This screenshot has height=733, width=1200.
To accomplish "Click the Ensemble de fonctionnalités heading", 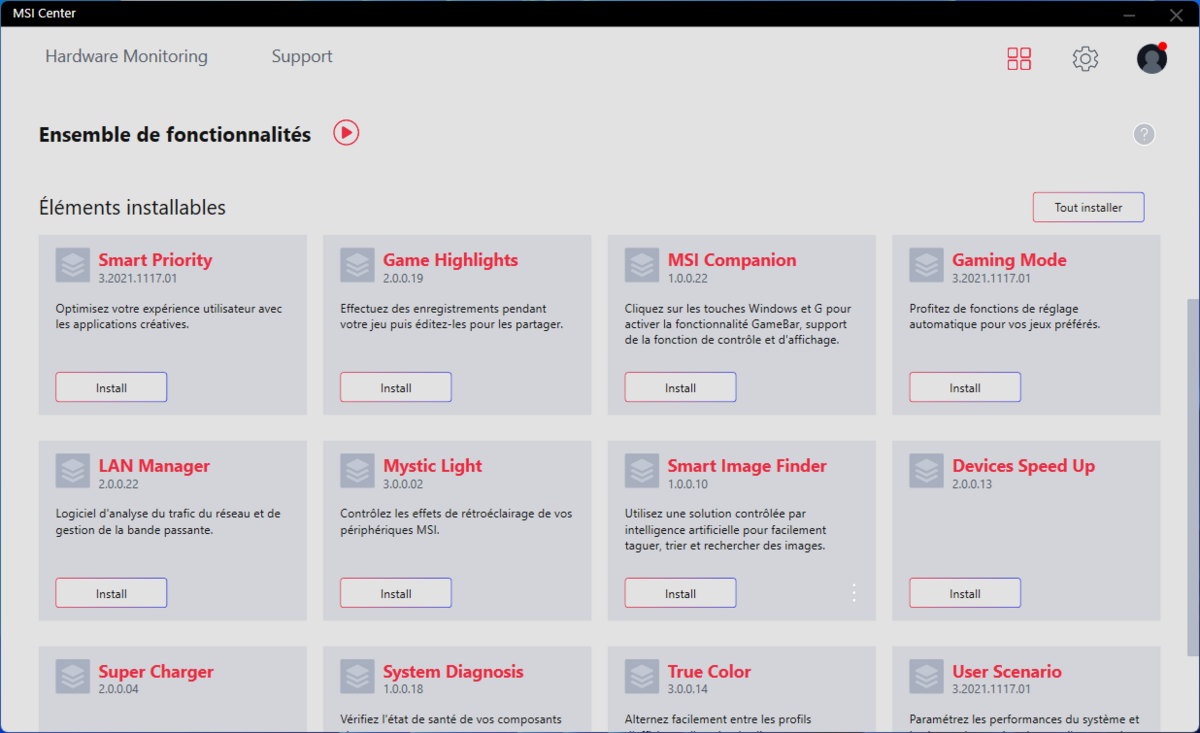I will click(175, 134).
